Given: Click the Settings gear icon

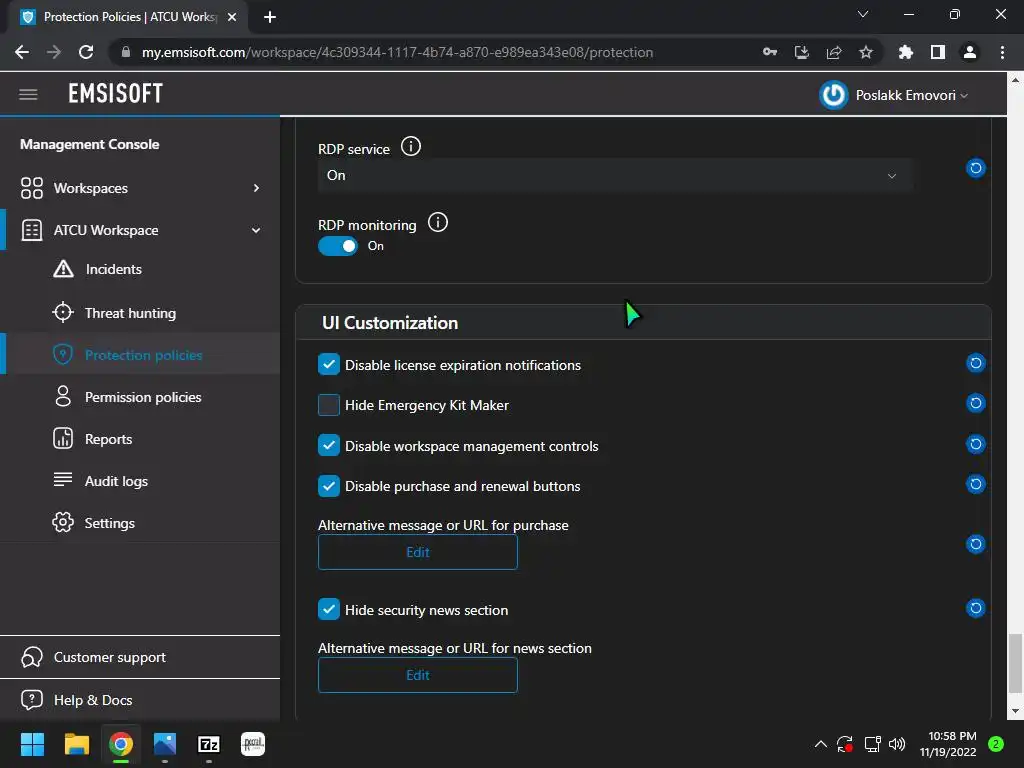Looking at the screenshot, I should point(63,522).
